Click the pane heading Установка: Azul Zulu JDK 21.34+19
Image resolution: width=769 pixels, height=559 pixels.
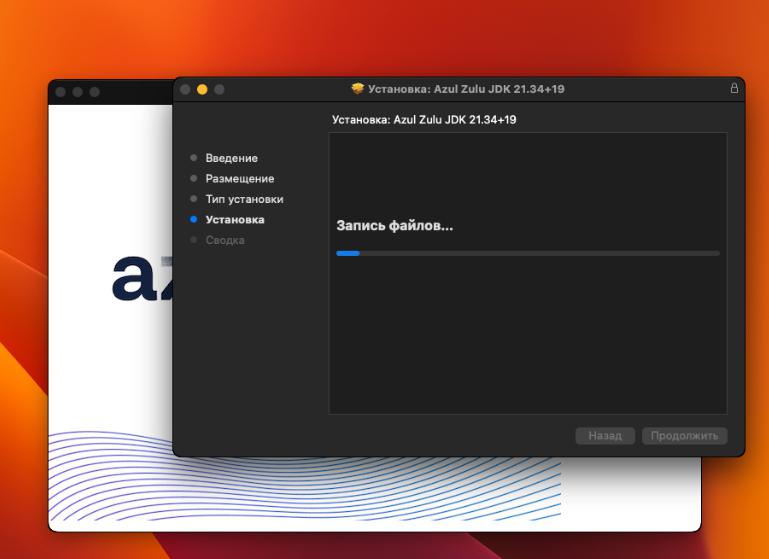pos(424,120)
